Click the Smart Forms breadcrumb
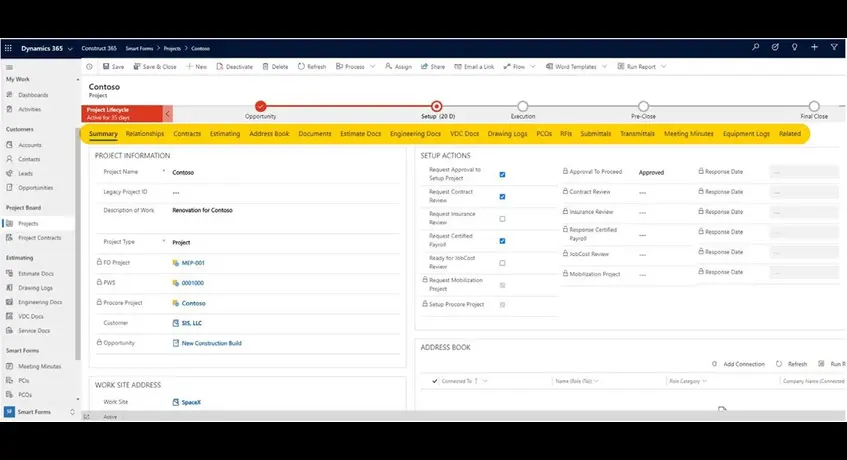 click(139, 49)
